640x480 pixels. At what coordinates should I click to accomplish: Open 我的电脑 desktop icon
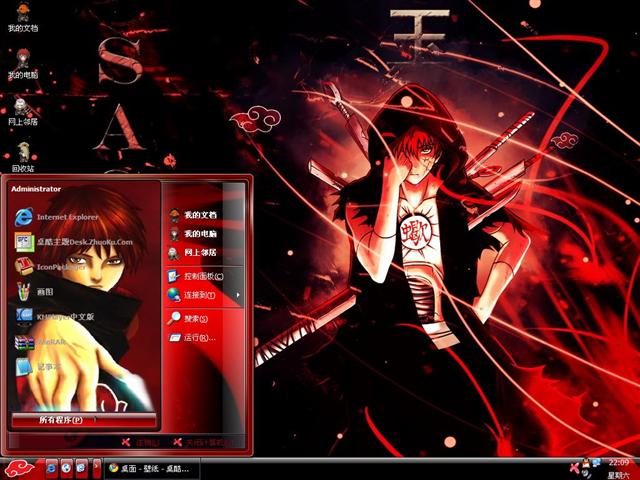pos(23,64)
